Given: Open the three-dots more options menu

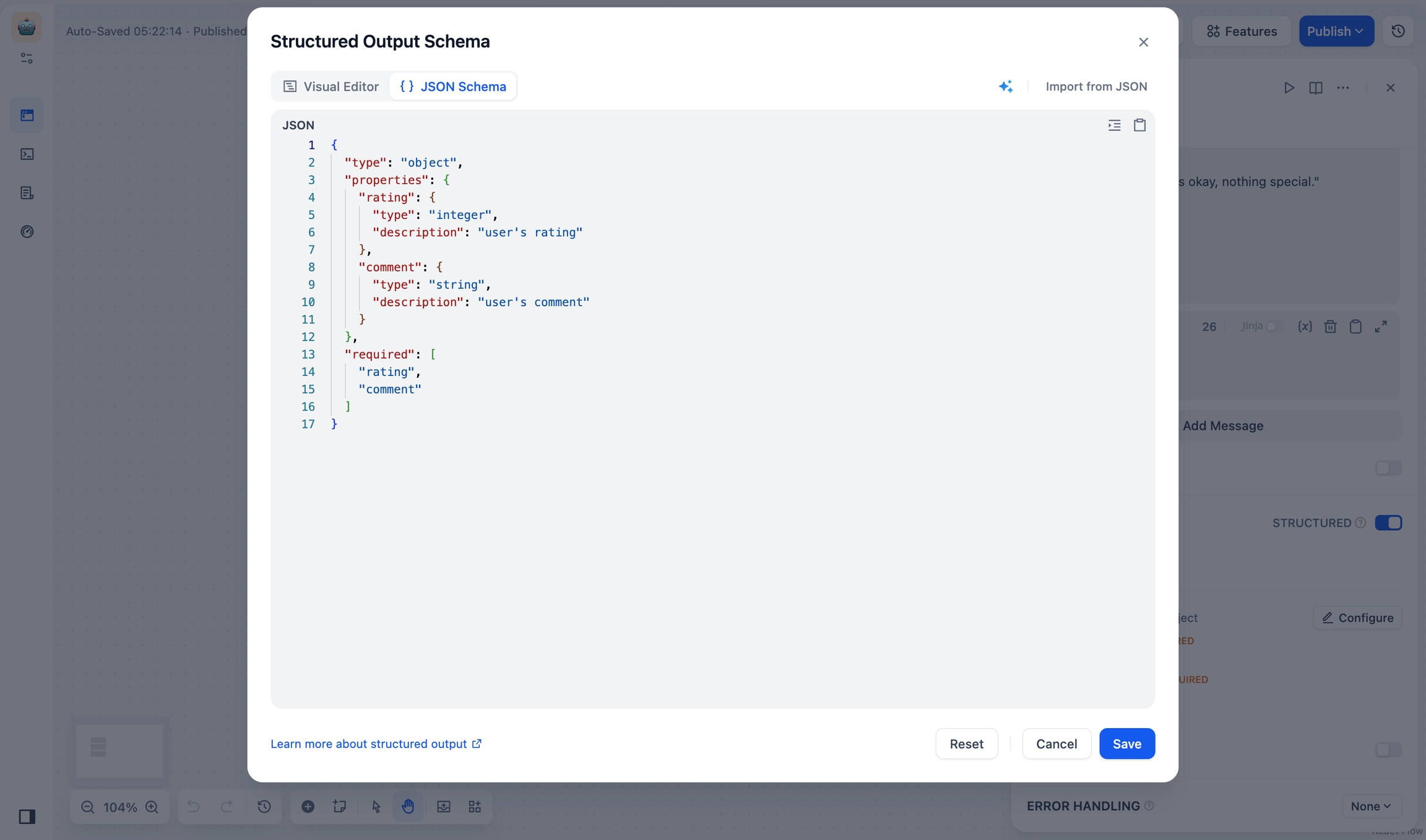Looking at the screenshot, I should (1342, 88).
